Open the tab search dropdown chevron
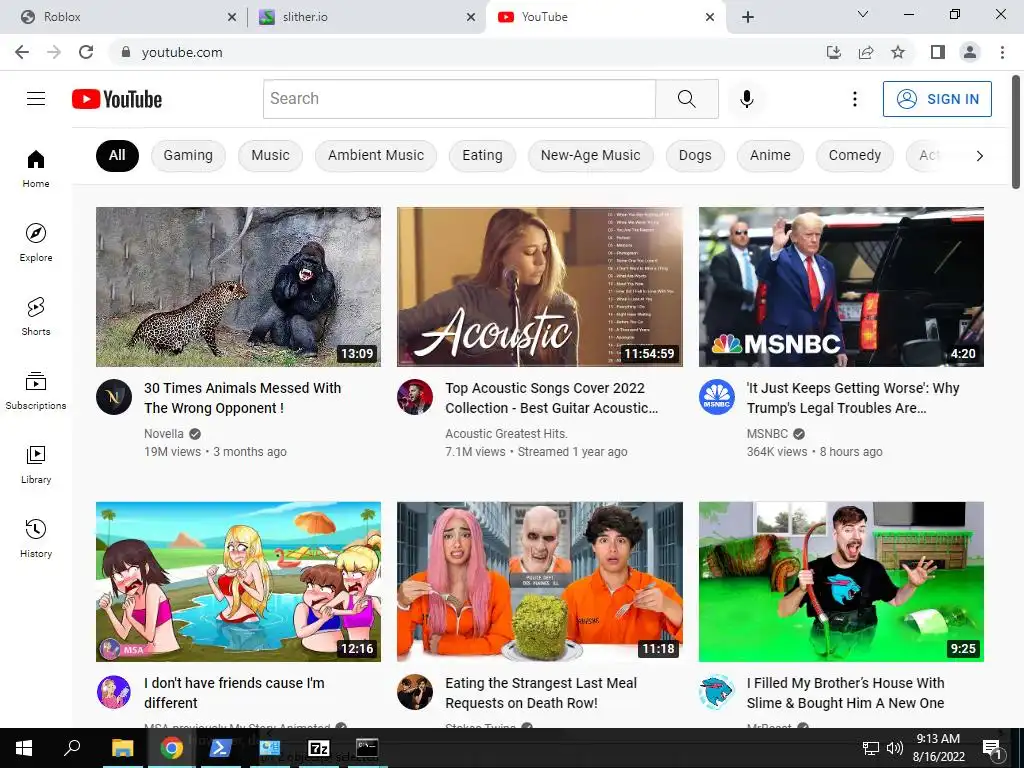The width and height of the screenshot is (1024, 768). pyautogui.click(x=863, y=14)
